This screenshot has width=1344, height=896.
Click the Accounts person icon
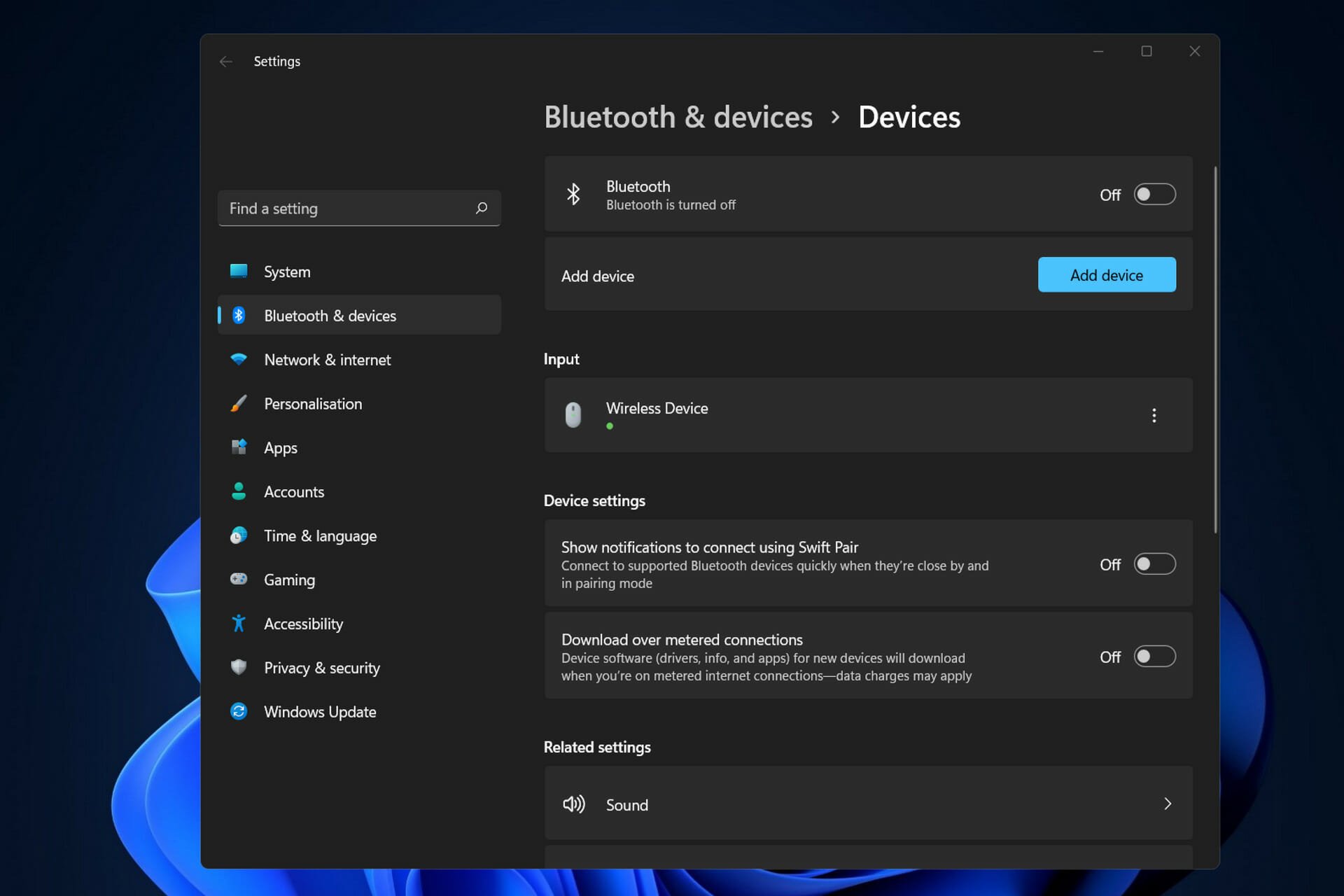[239, 491]
